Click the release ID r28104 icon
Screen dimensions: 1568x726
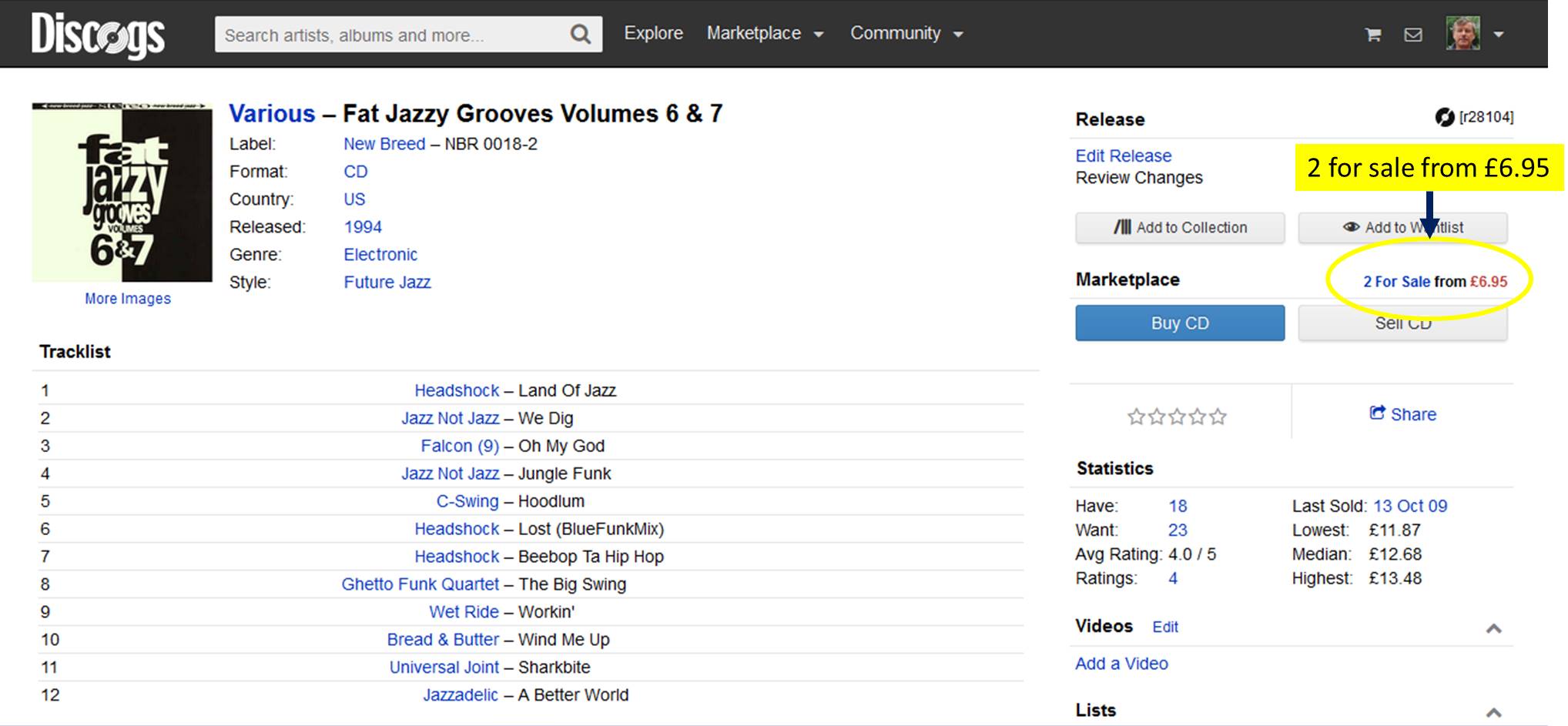[1444, 118]
